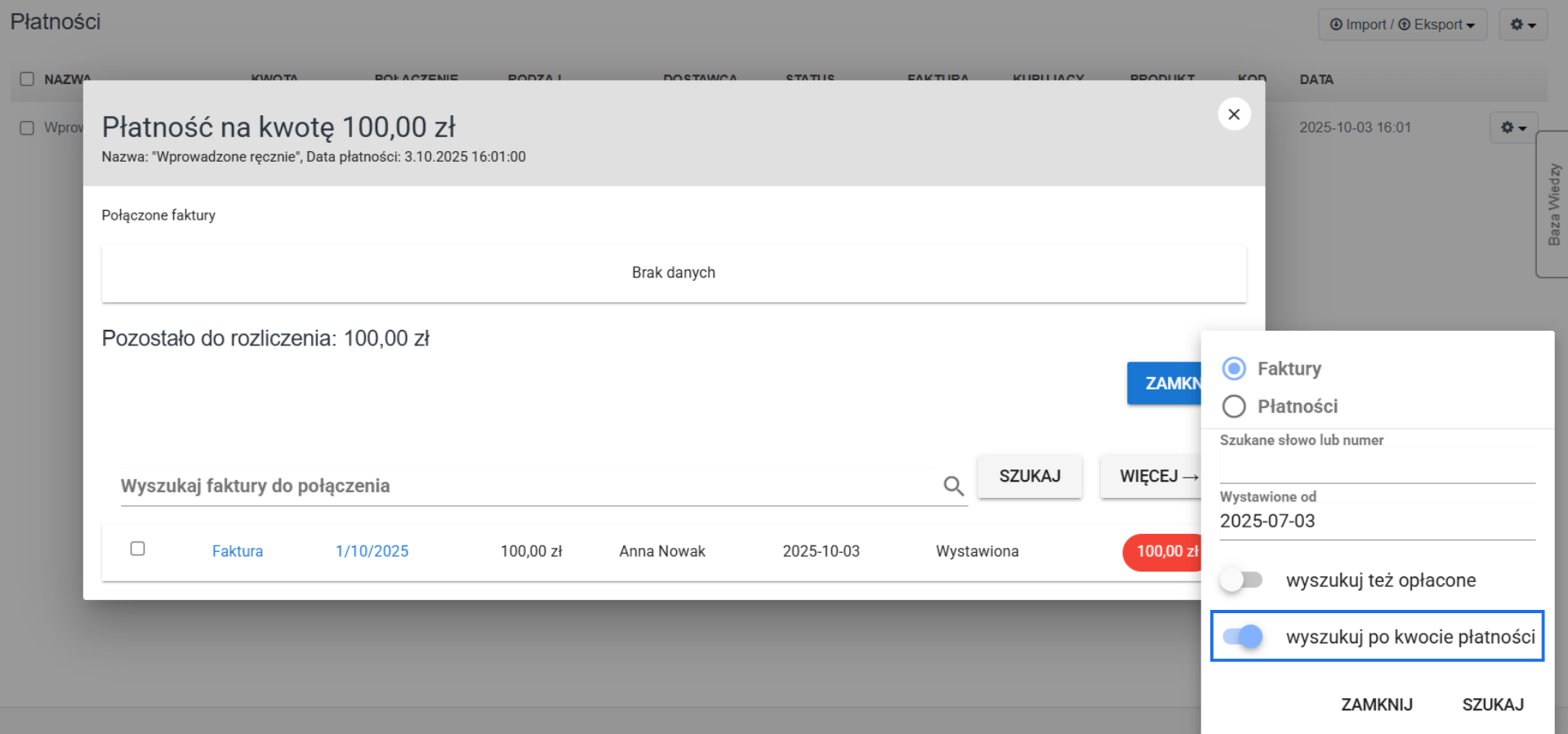The height and width of the screenshot is (734, 1568).
Task: Click the red 100,00 zł amount badge
Action: click(1163, 552)
